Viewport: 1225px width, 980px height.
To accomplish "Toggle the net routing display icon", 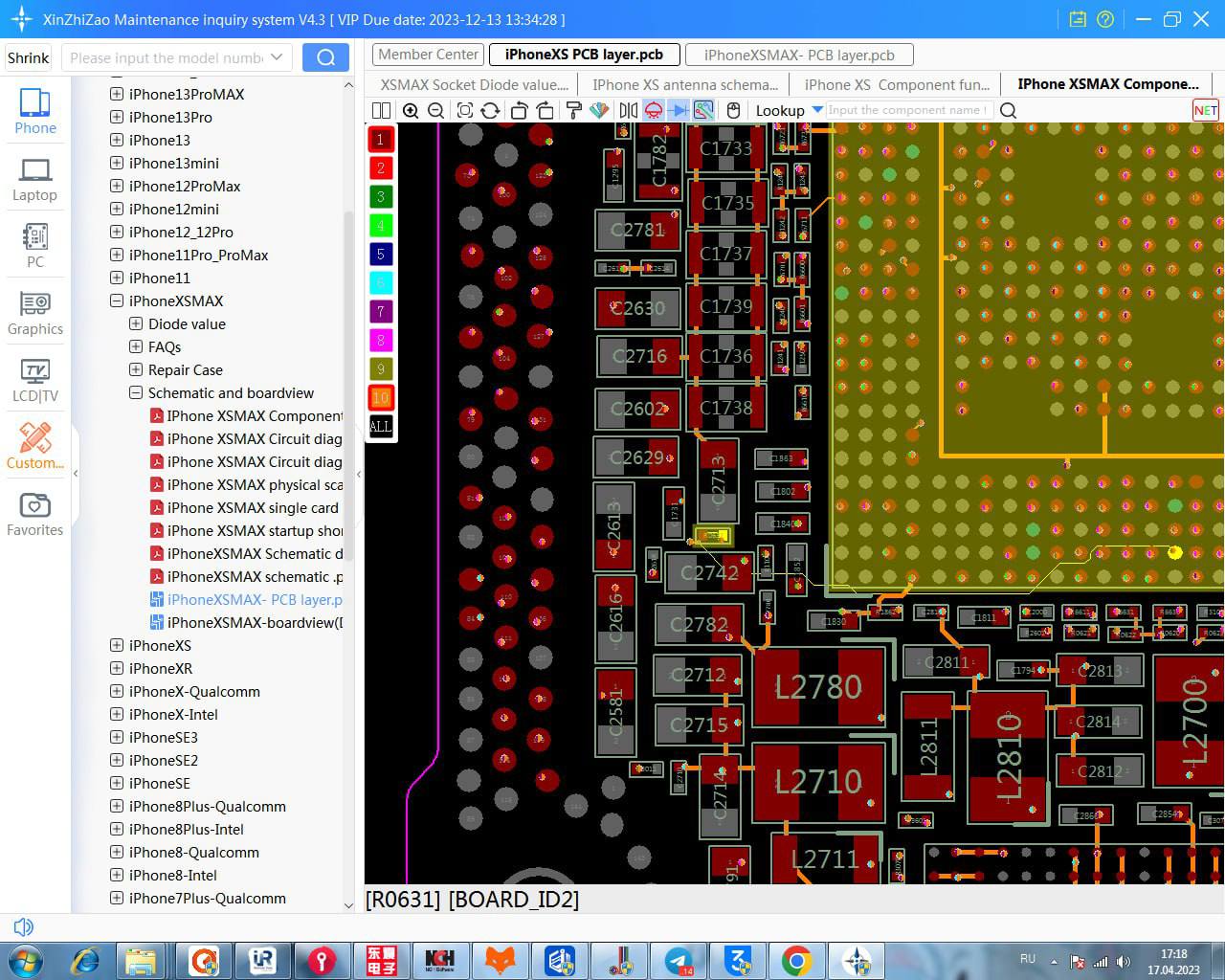I will click(x=703, y=110).
